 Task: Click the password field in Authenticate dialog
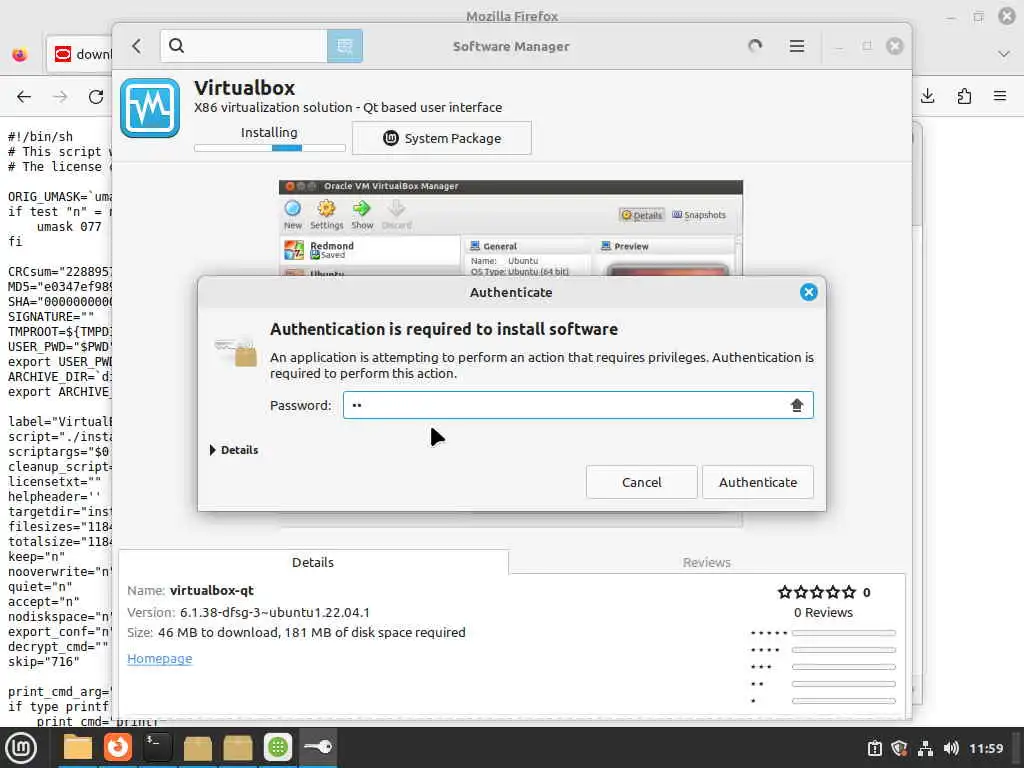578,406
